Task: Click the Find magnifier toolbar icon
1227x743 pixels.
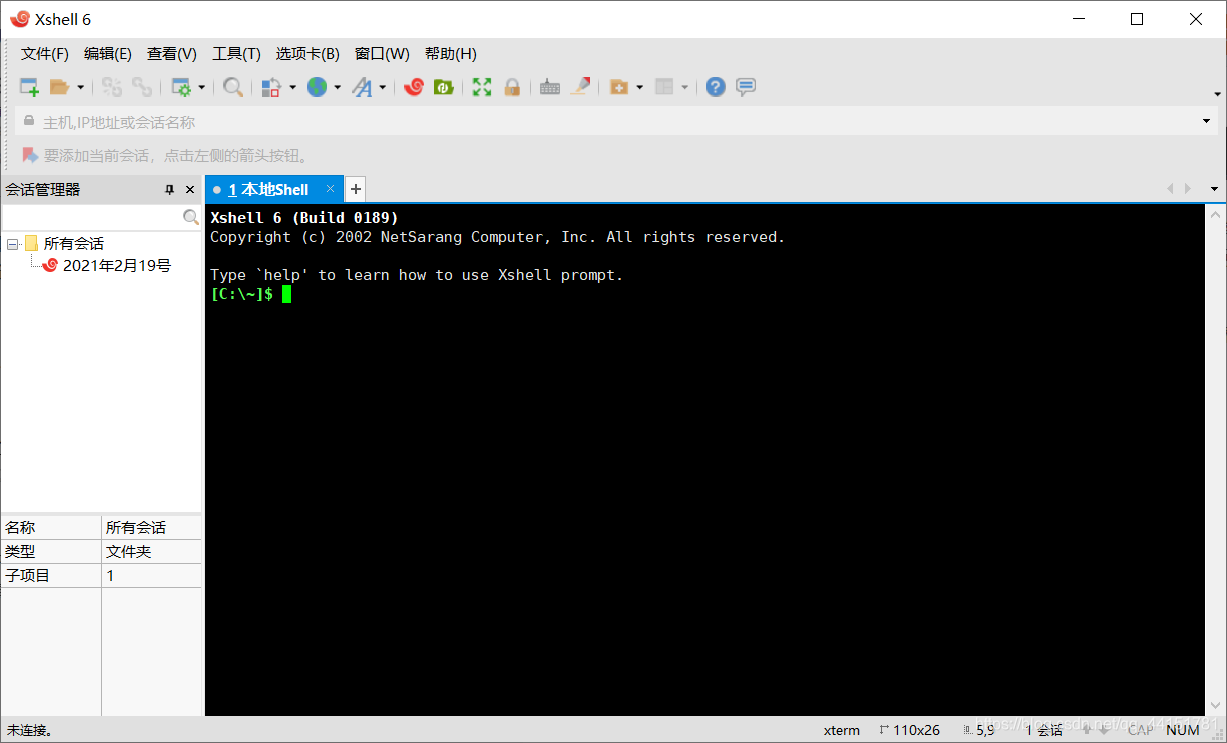Action: [x=233, y=87]
